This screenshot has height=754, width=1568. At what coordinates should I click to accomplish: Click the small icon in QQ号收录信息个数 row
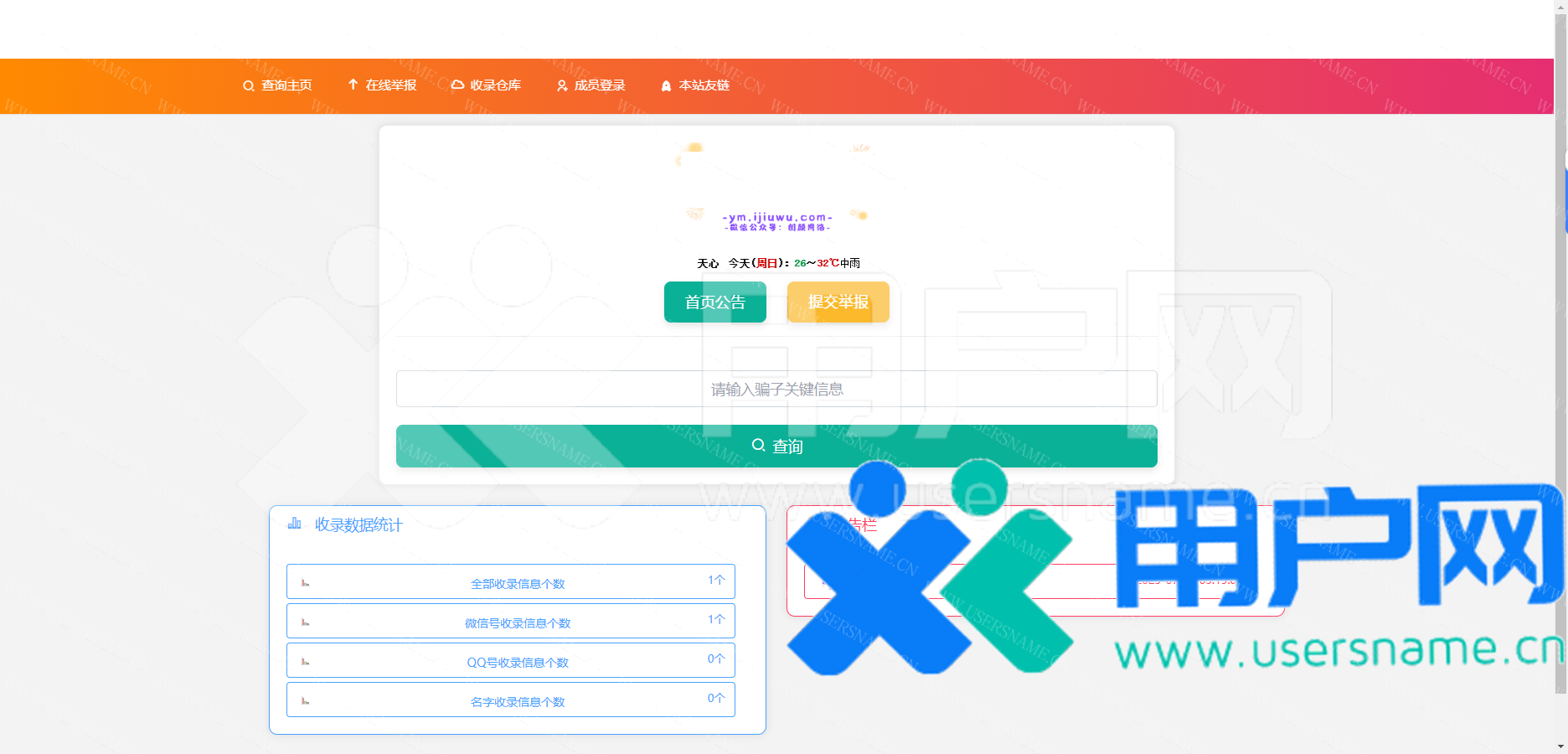(306, 662)
